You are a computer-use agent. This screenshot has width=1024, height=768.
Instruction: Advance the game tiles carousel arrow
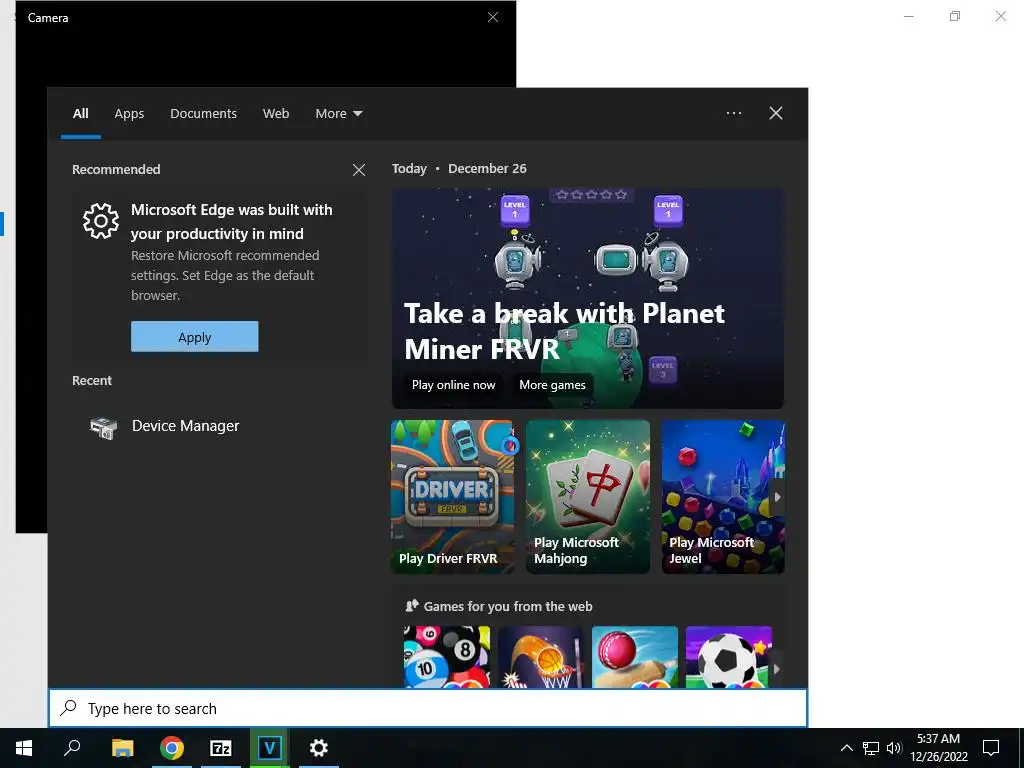(777, 497)
